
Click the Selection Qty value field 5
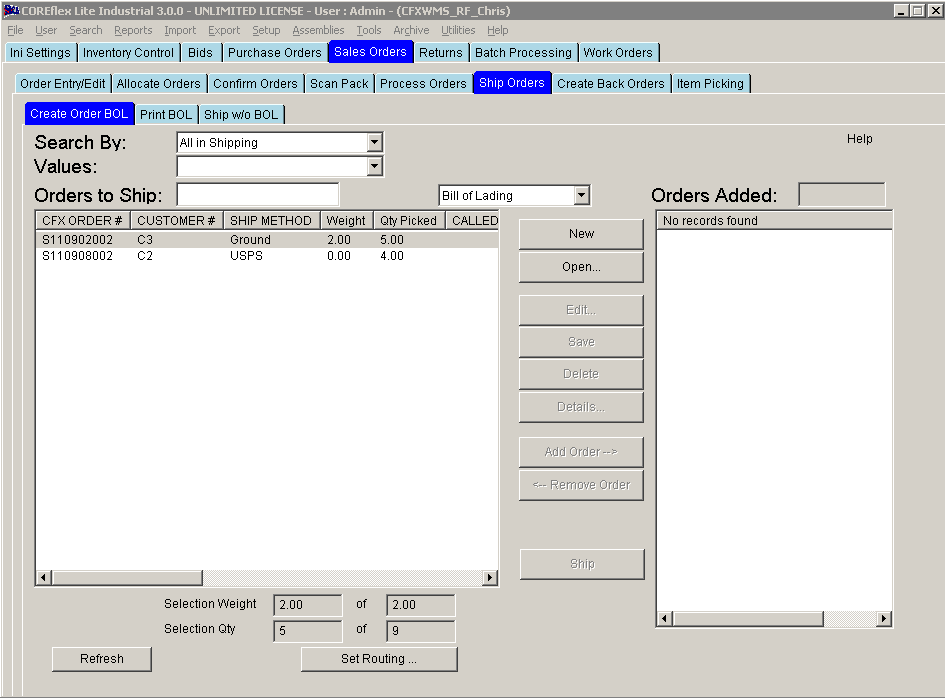(308, 630)
